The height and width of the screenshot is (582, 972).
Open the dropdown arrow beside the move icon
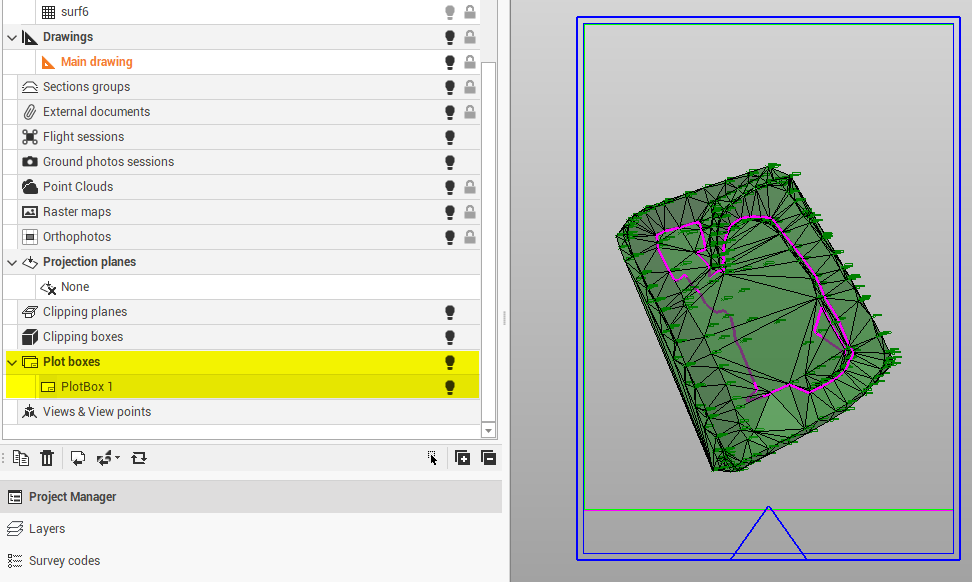(x=118, y=458)
